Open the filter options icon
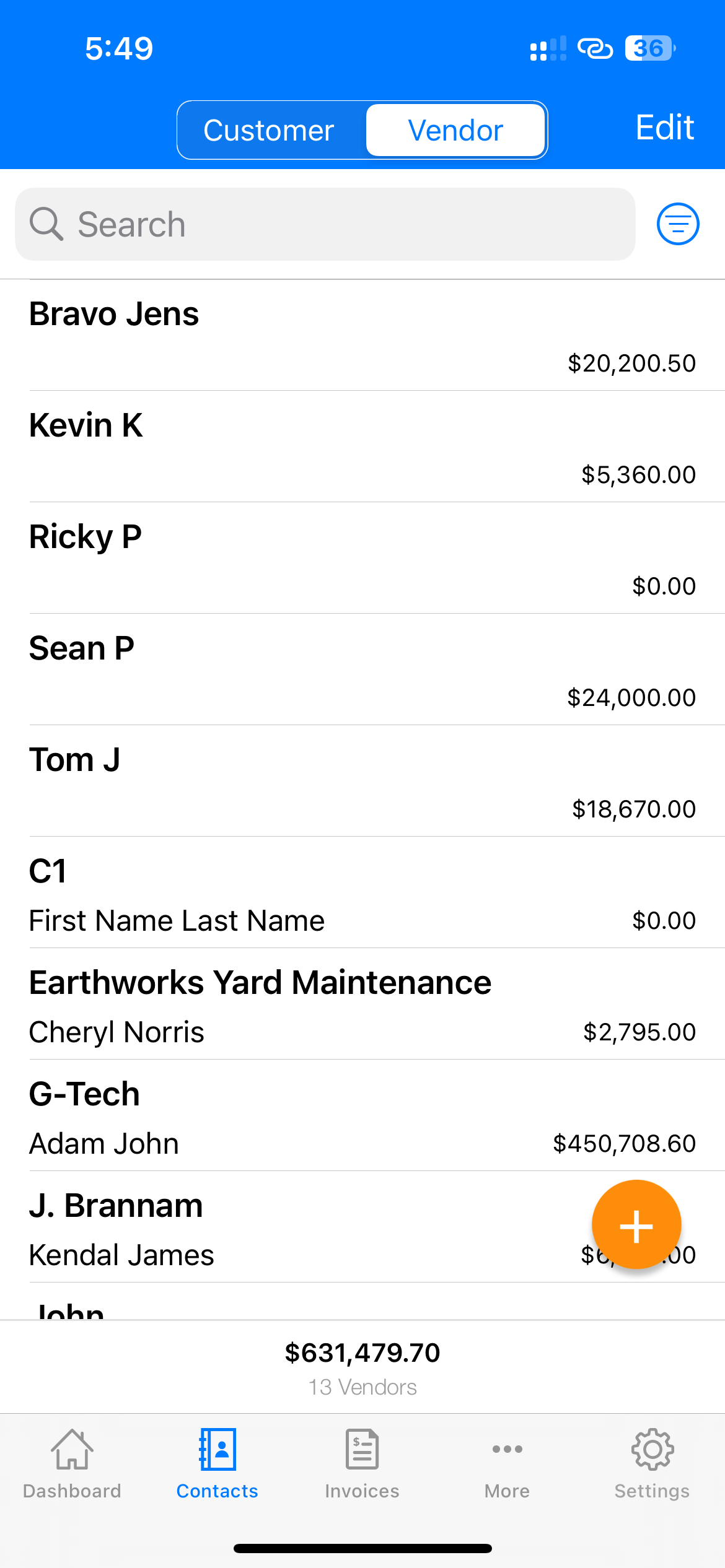The height and width of the screenshot is (1568, 725). tap(678, 224)
